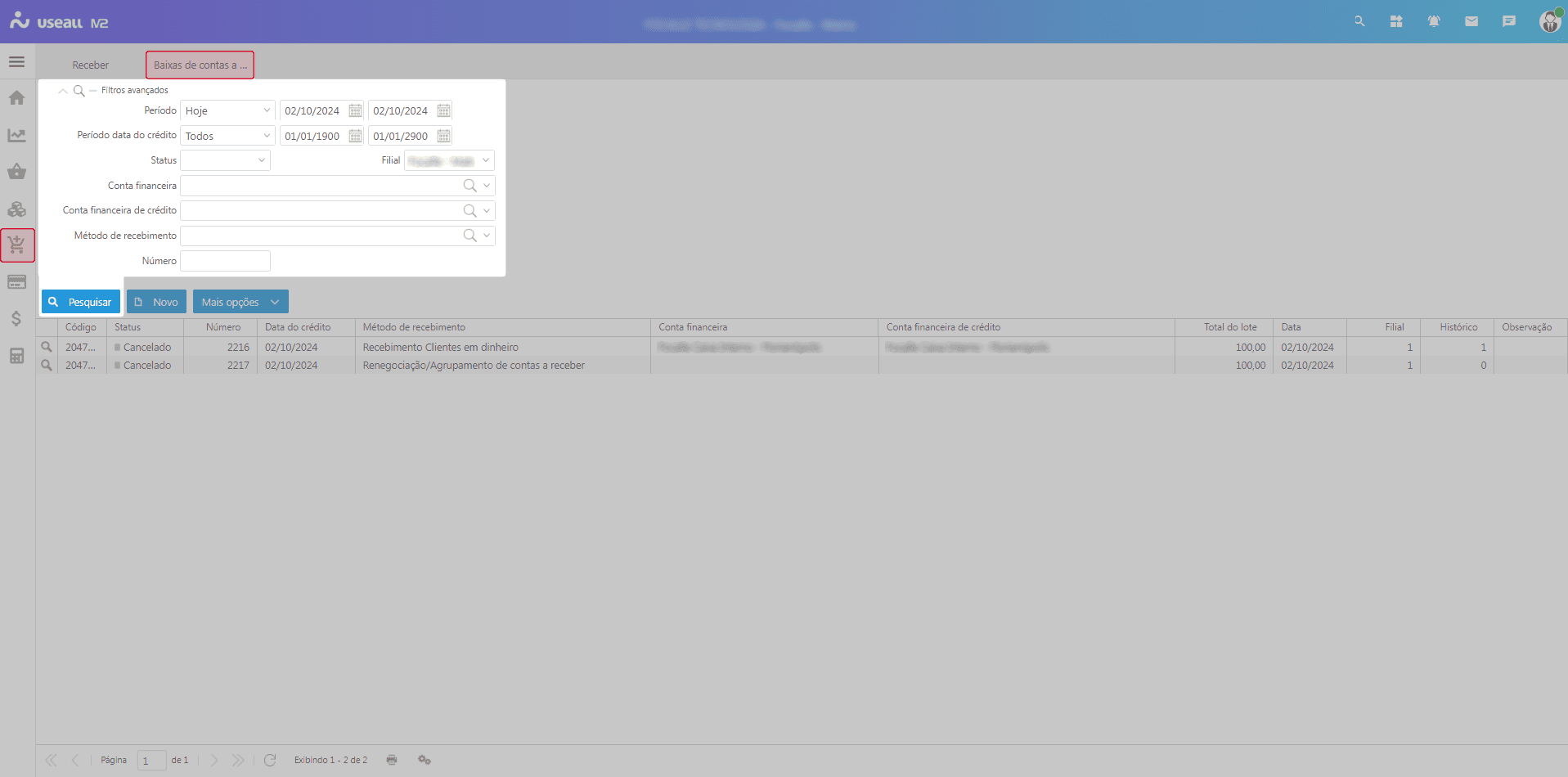1568x777 pixels.
Task: Click the Novo button
Action: coord(156,302)
